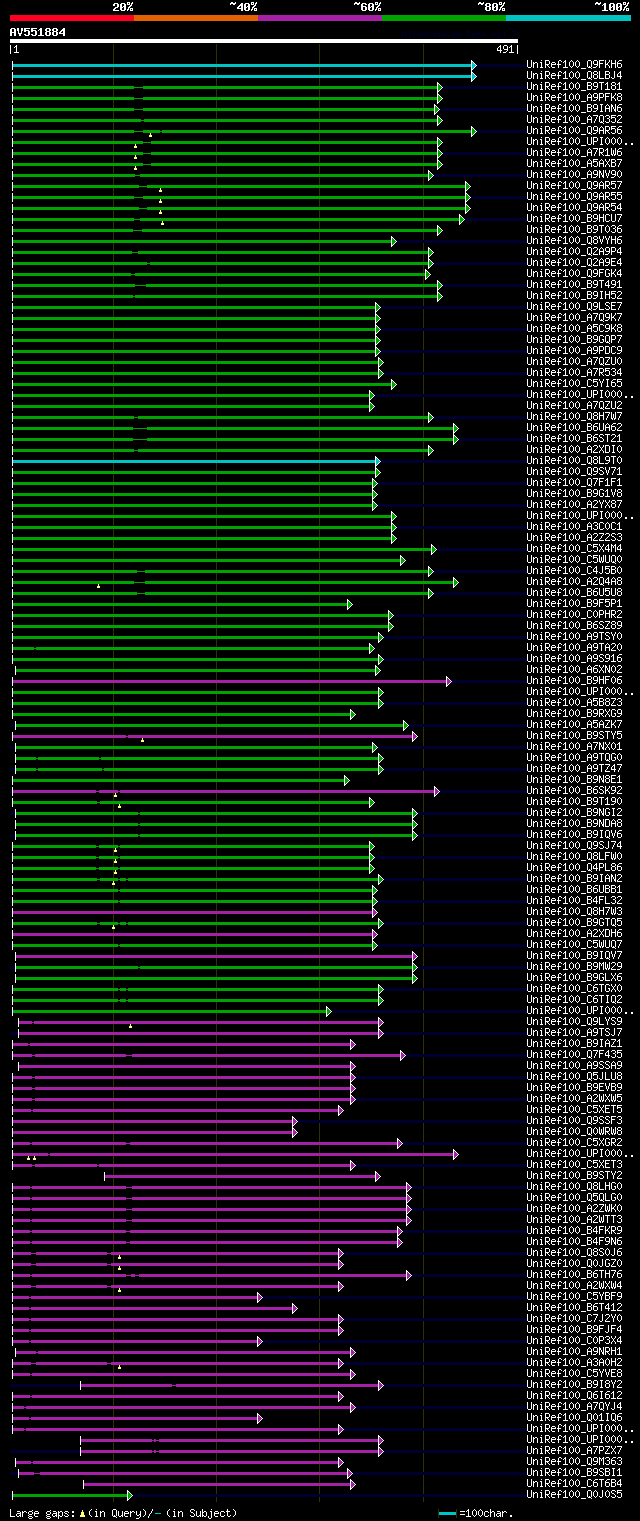640x1521 pixels.
Task: Click the white query bar under AV551884
Action: (x=264, y=41)
